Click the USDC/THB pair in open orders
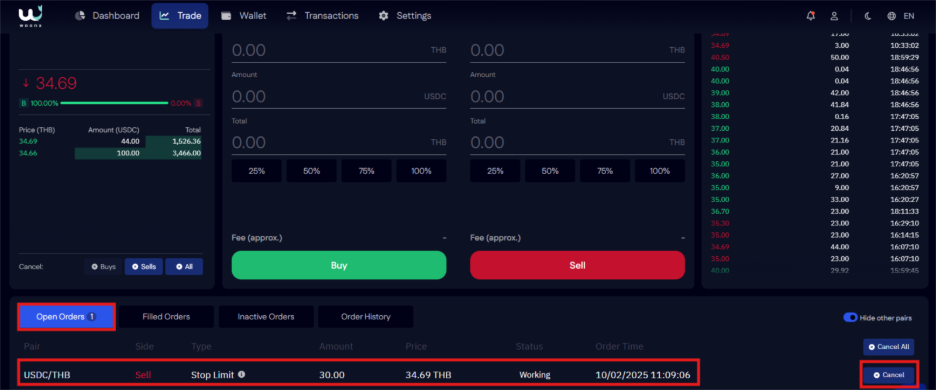This screenshot has width=936, height=390. (x=46, y=375)
